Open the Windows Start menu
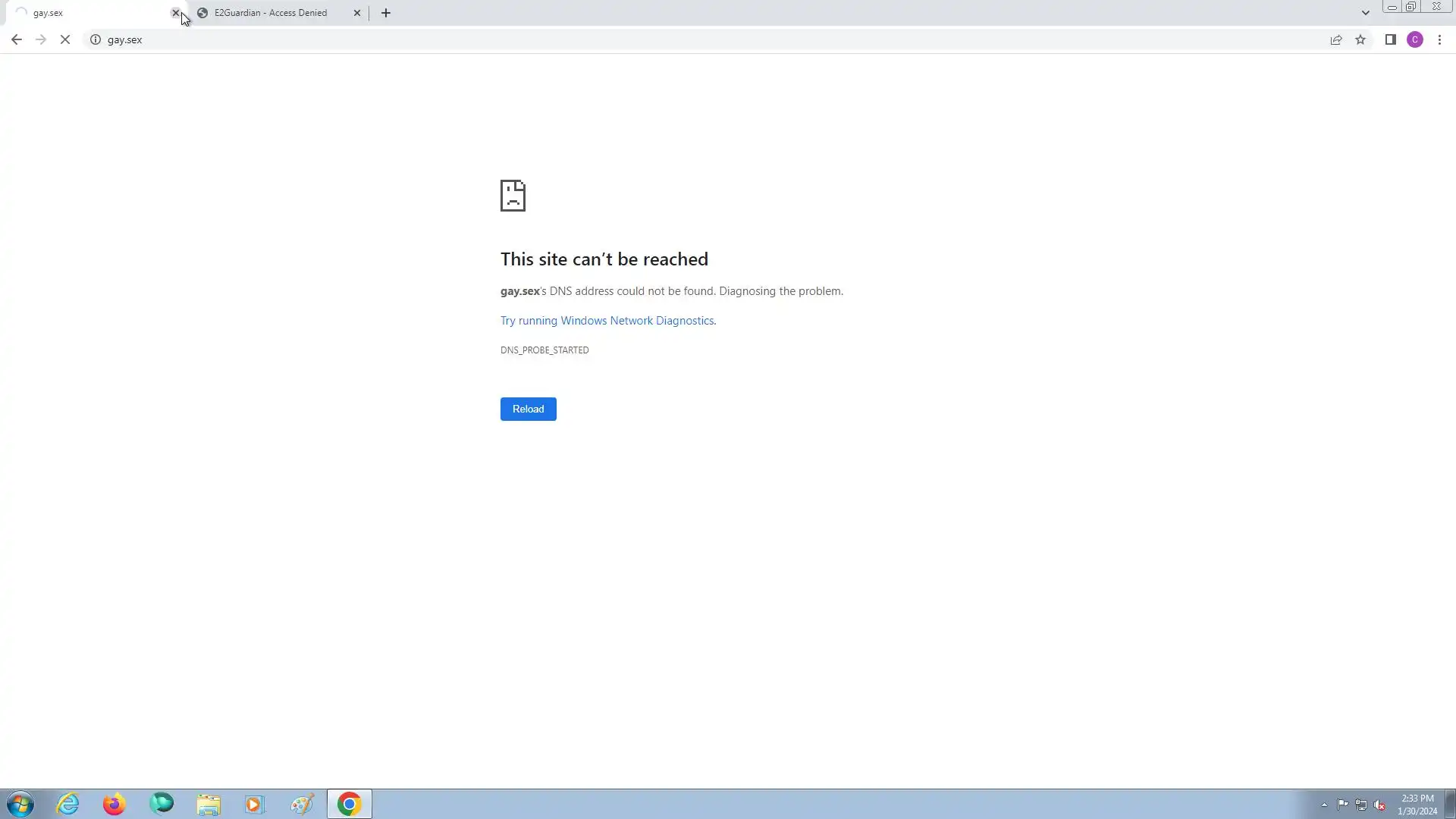This screenshot has width=1456, height=819. (20, 804)
